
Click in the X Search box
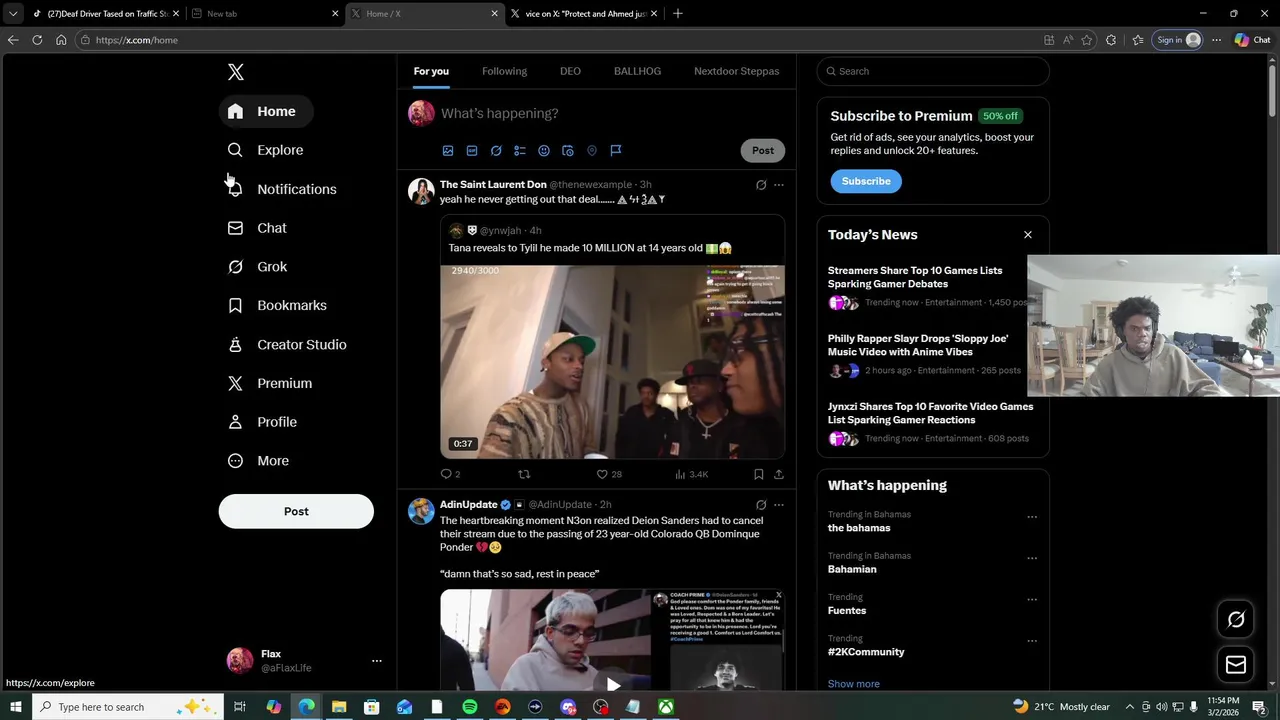click(x=933, y=71)
